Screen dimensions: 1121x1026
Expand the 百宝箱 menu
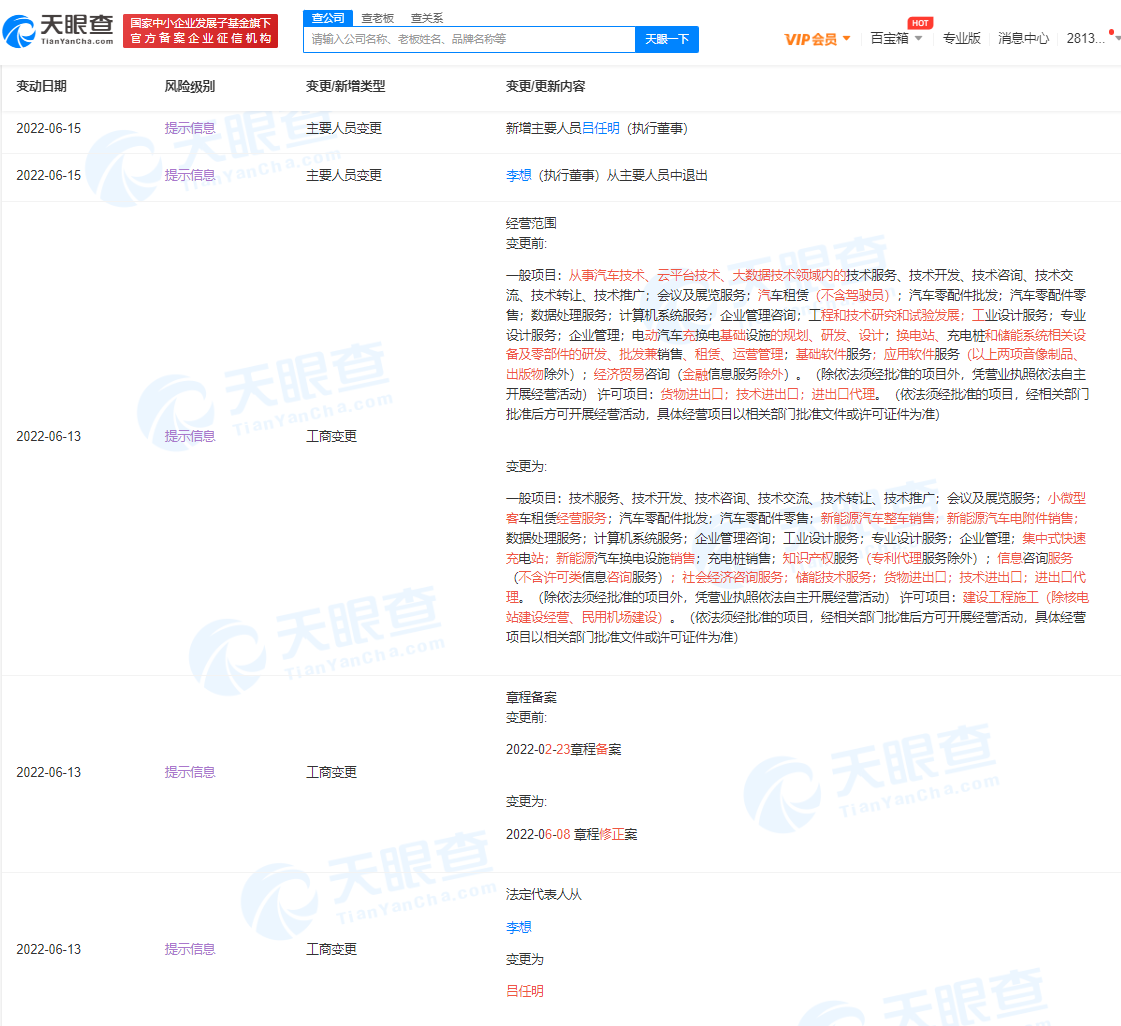tap(897, 39)
